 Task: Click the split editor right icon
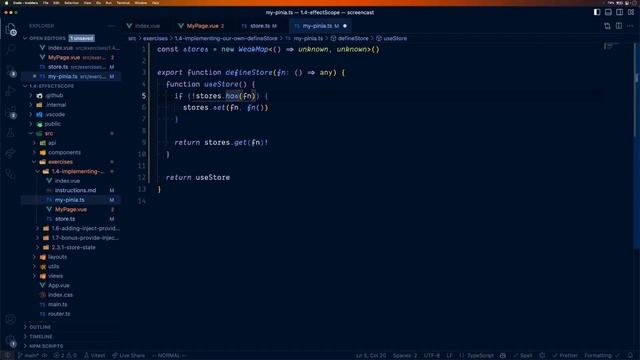[x=619, y=26]
